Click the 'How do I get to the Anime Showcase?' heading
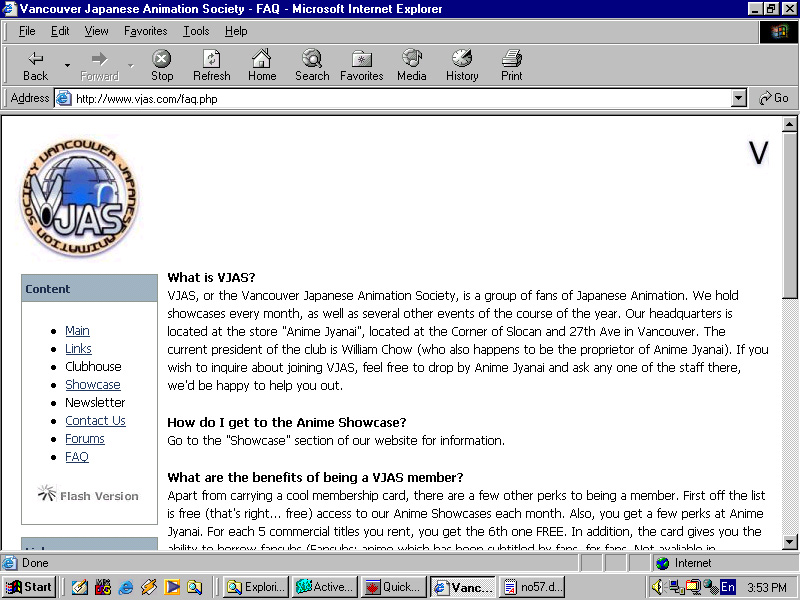This screenshot has height=600, width=800. 287,422
